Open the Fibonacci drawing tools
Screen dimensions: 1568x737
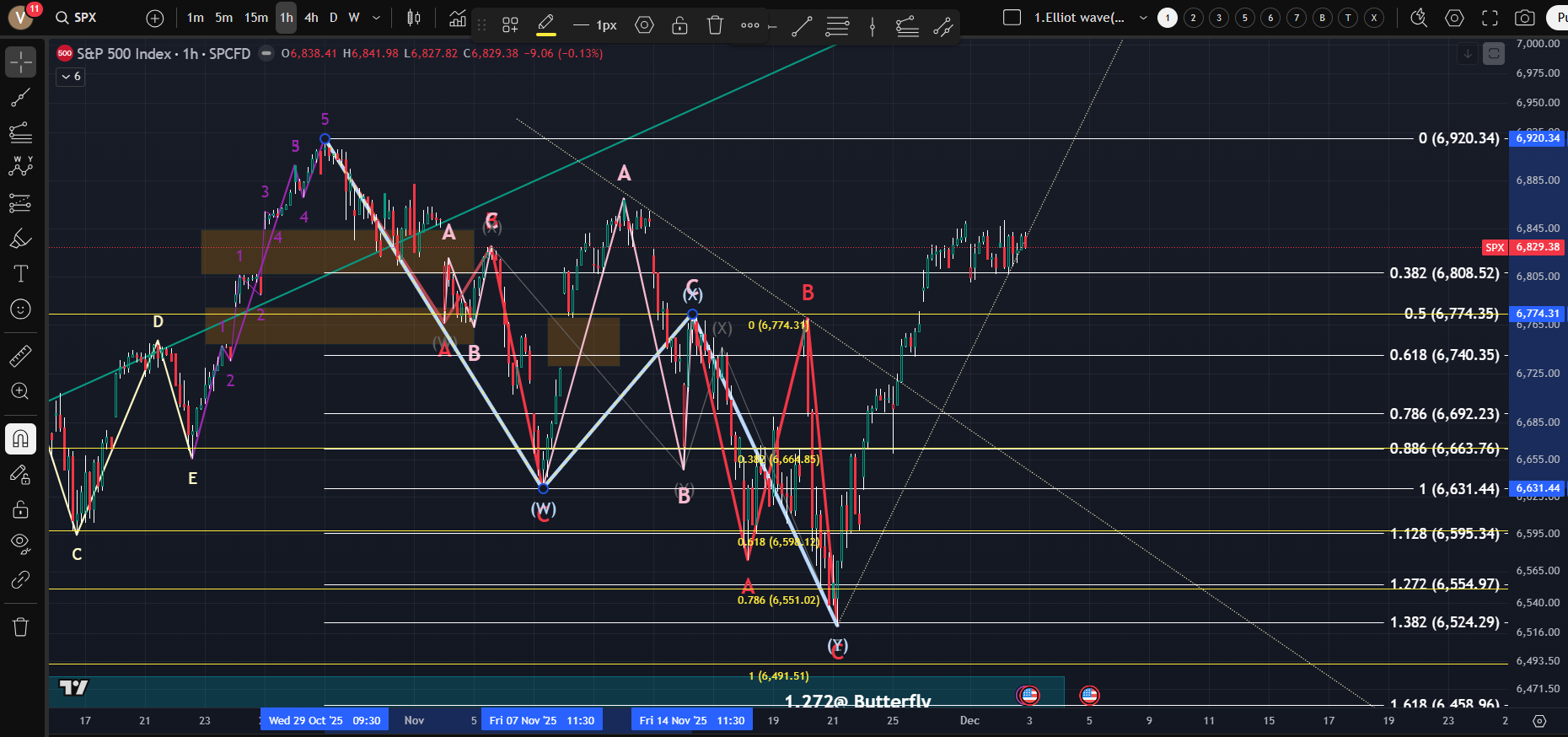click(21, 132)
